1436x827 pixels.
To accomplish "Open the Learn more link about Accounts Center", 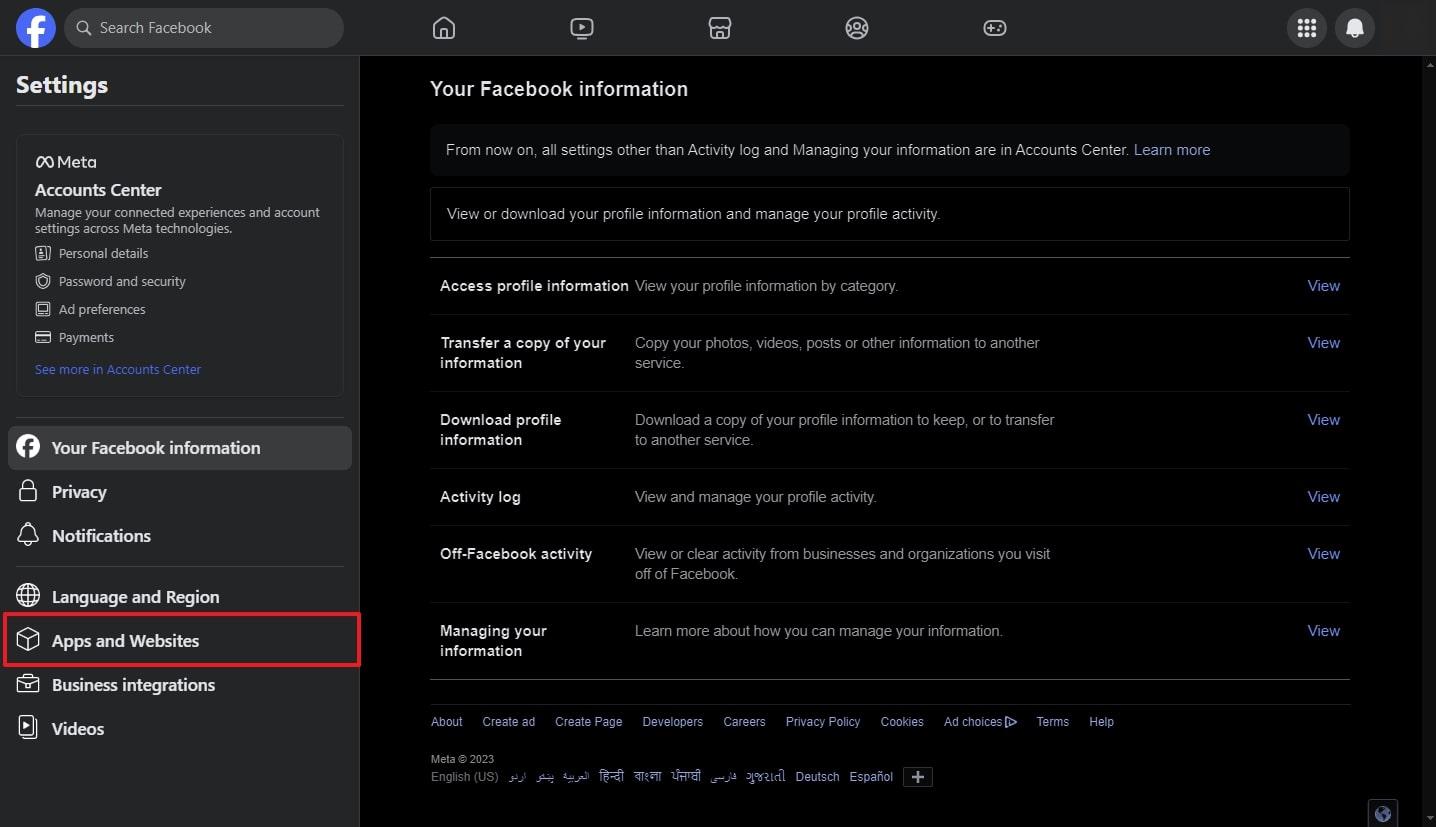I will 1171,149.
